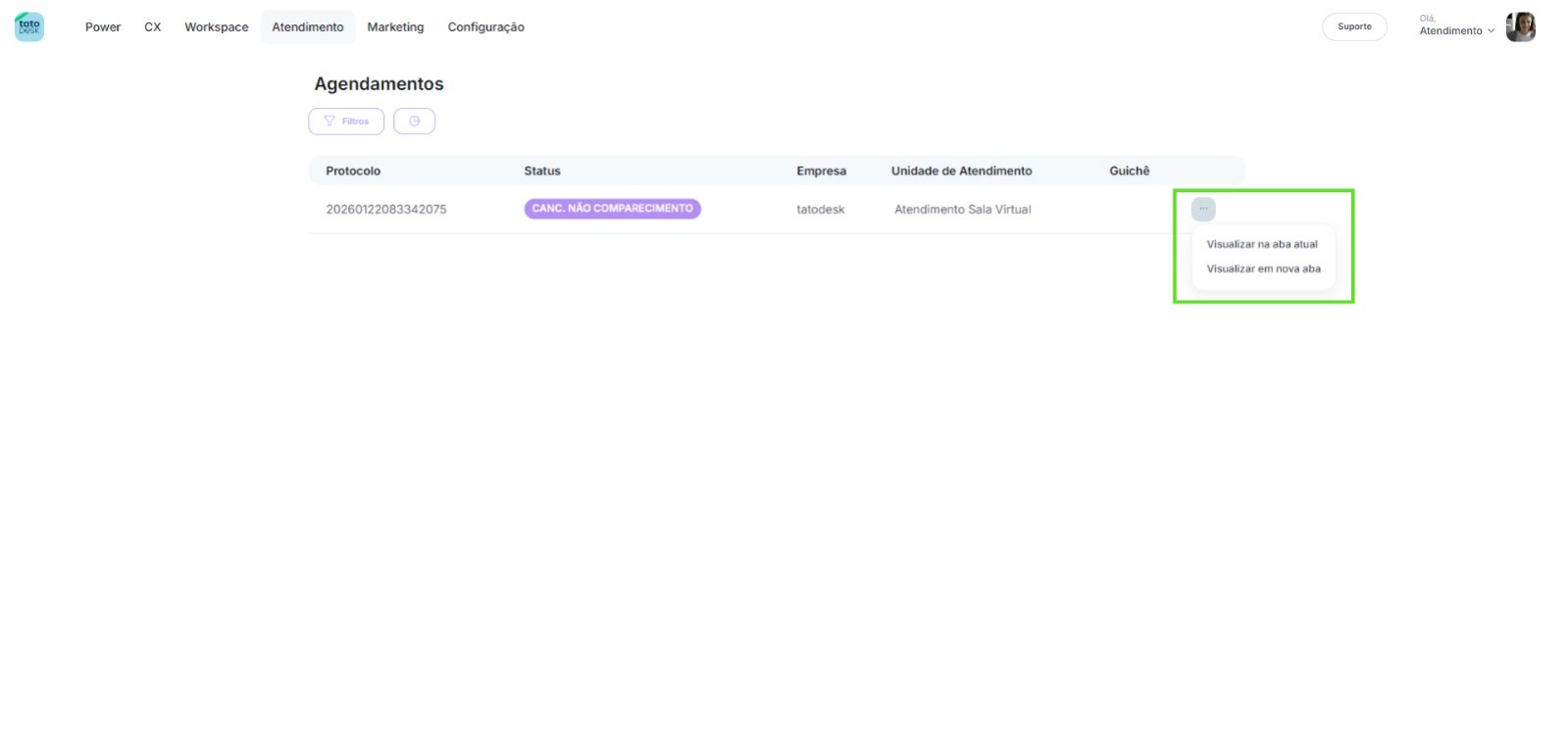Switch to the Workspace tab
The height and width of the screenshot is (738, 1568).
coord(217,27)
